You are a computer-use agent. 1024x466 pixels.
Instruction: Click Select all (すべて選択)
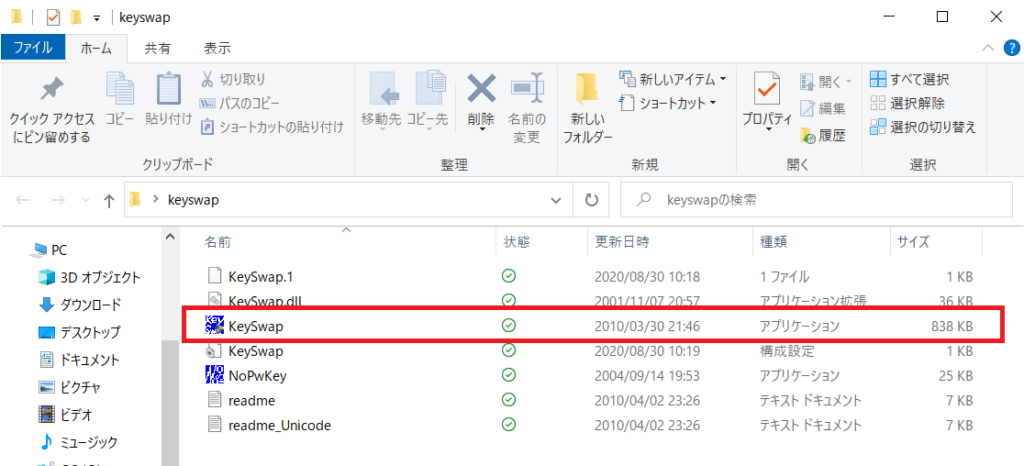[x=910, y=80]
